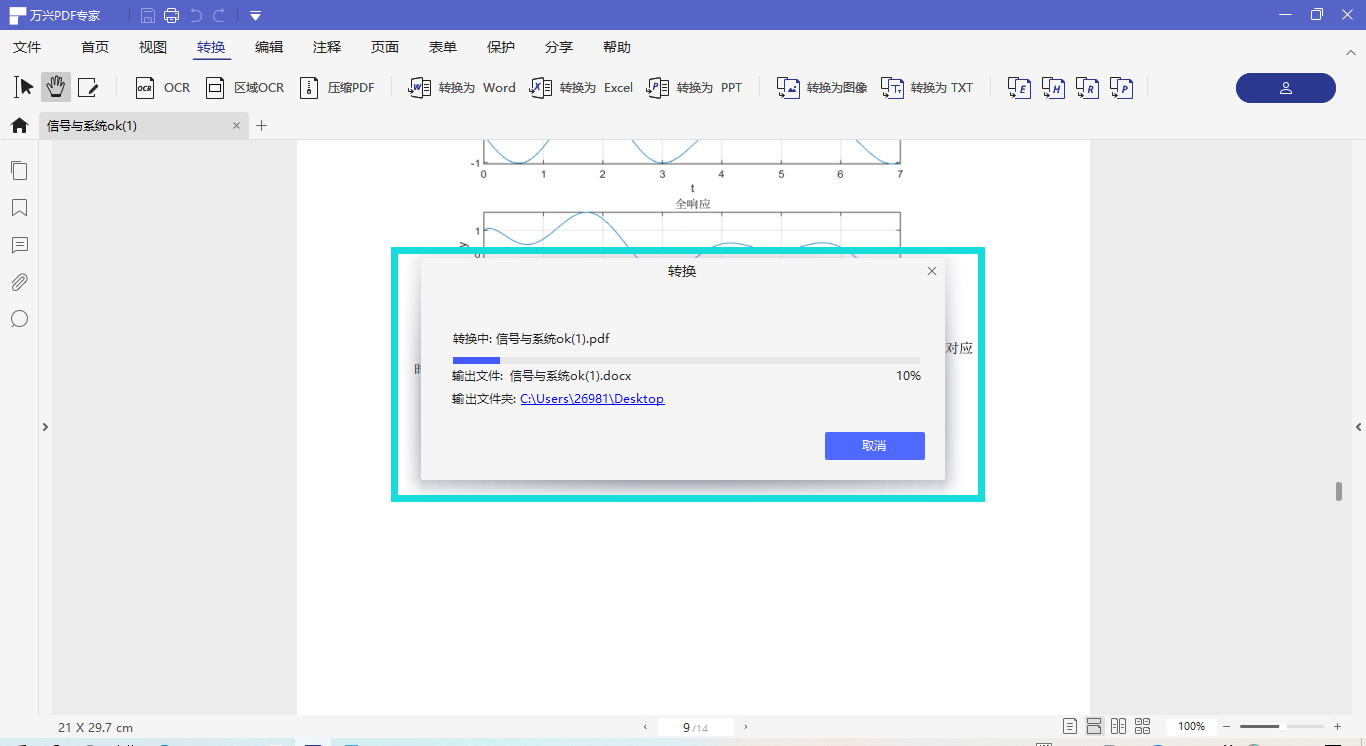Click the 区域OCR tool
Image resolution: width=1366 pixels, height=746 pixels.
pos(245,88)
